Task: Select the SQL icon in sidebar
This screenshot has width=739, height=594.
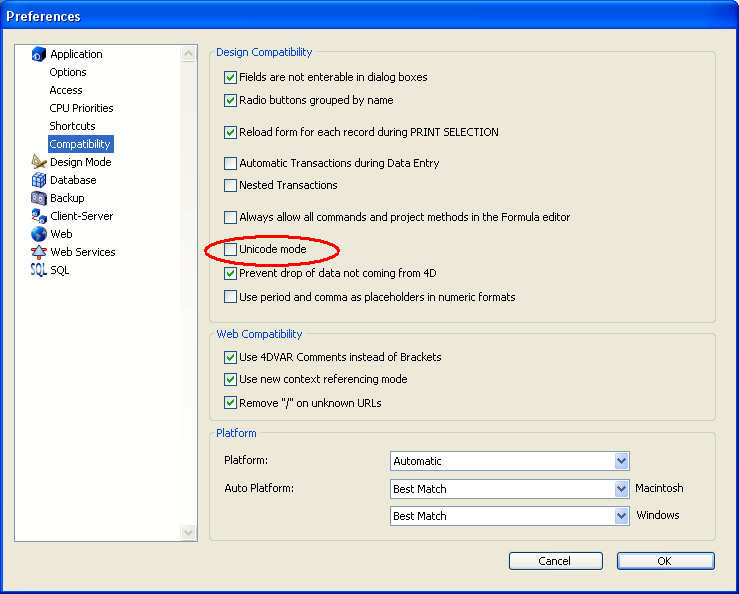Action: [39, 270]
